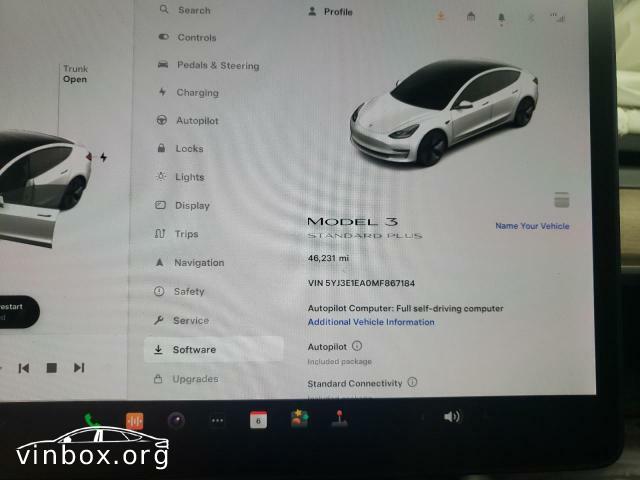Screen dimensions: 640x480
Task: Skip to next media track
Action: tap(79, 368)
